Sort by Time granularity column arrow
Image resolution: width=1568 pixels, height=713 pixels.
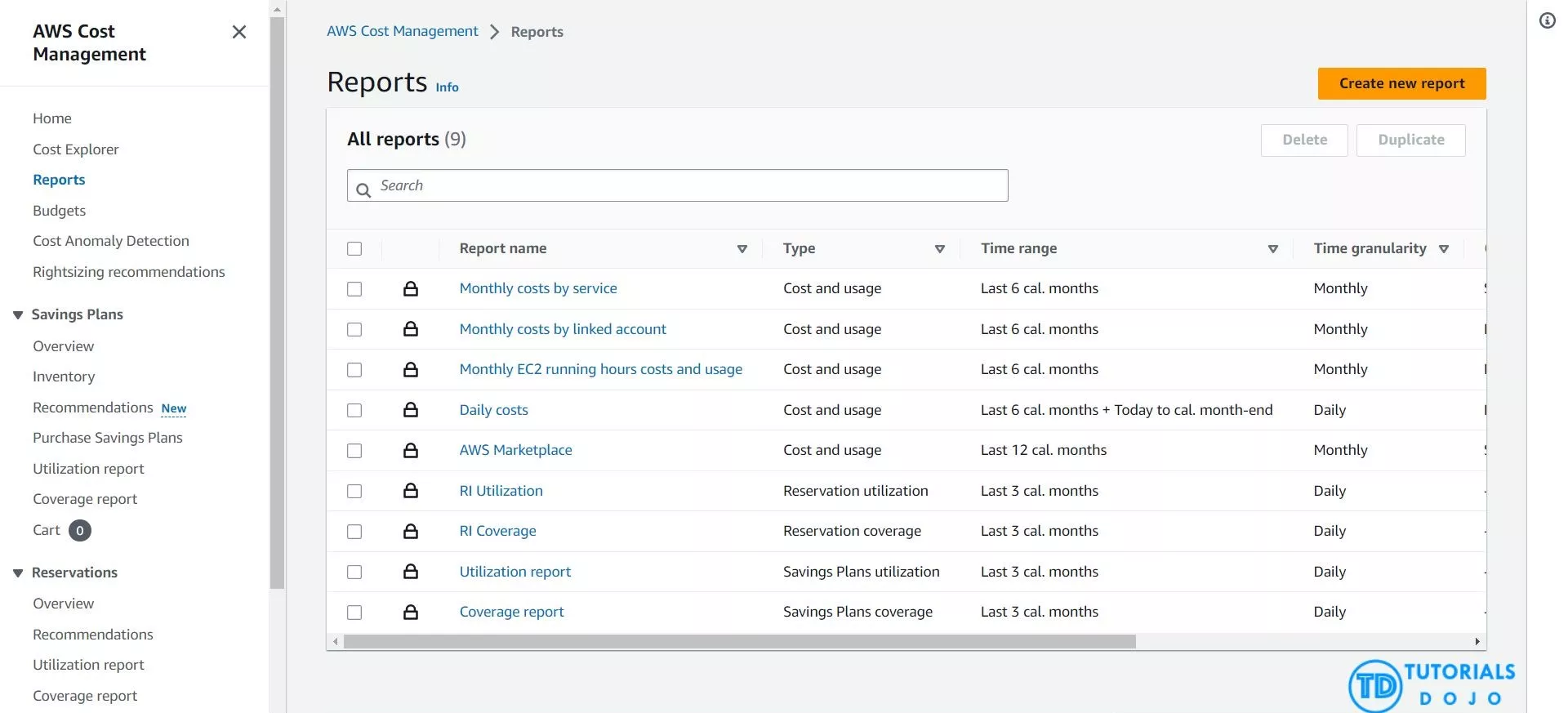pyautogui.click(x=1444, y=249)
